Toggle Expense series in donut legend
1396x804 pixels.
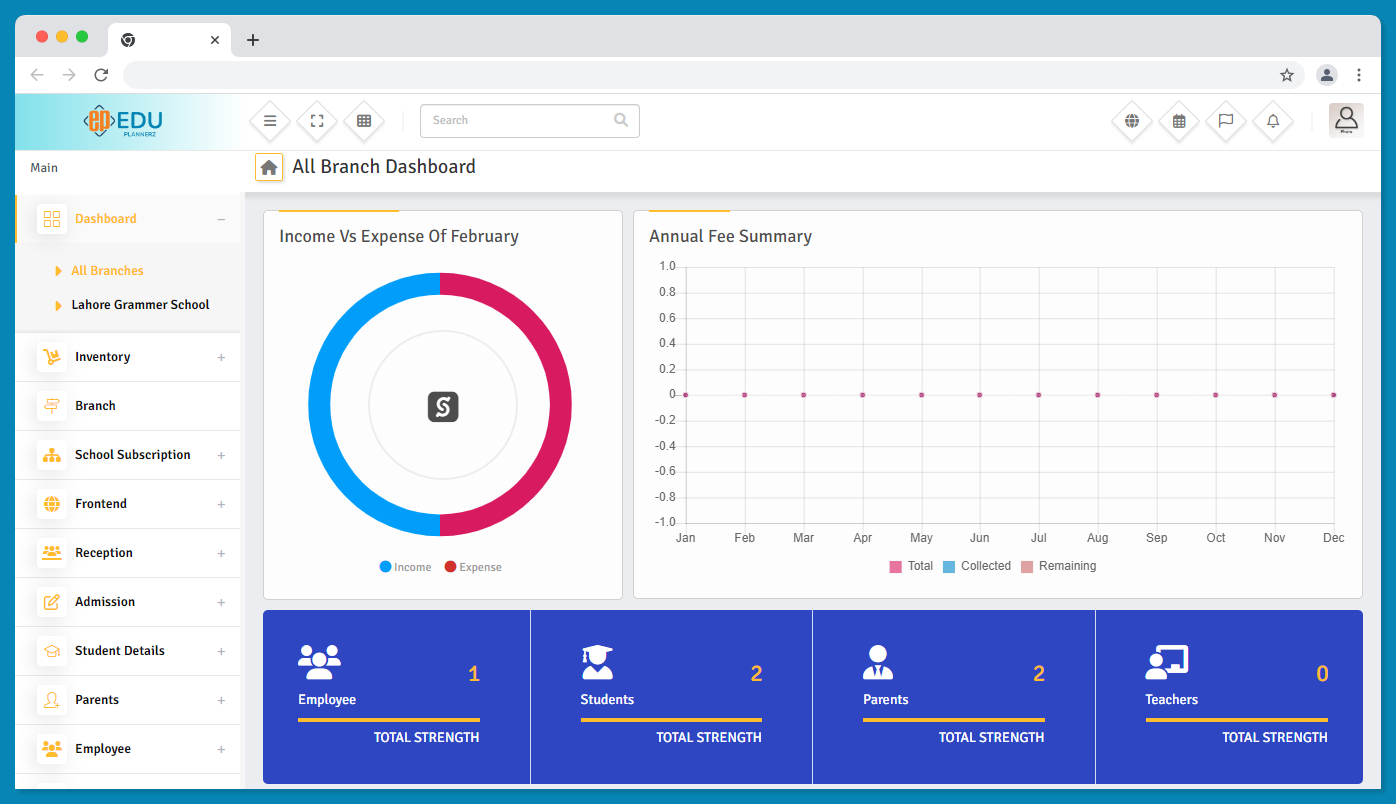(x=473, y=567)
